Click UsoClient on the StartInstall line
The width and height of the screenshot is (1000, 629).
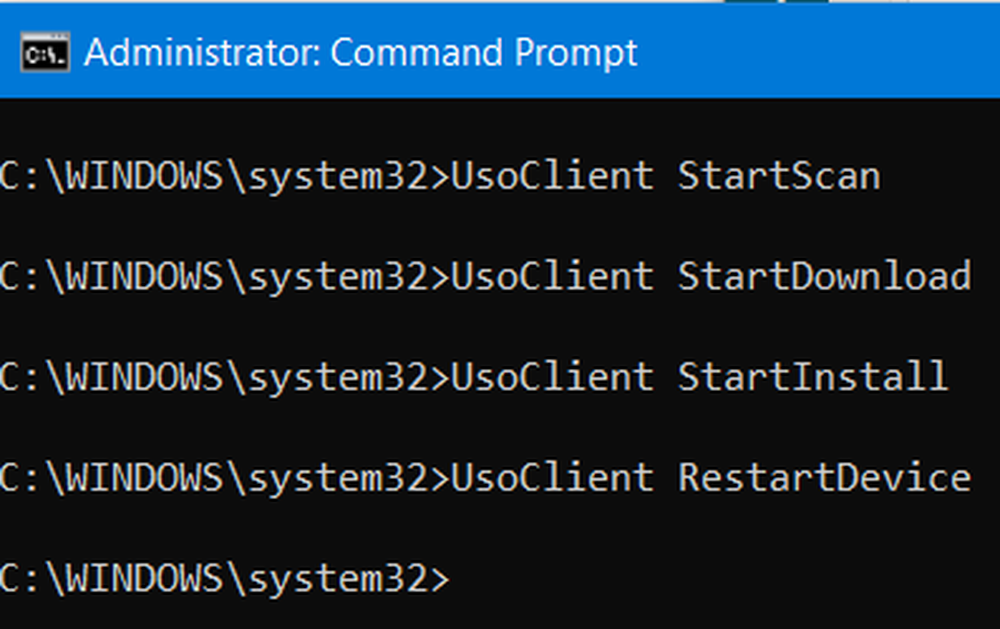point(552,377)
